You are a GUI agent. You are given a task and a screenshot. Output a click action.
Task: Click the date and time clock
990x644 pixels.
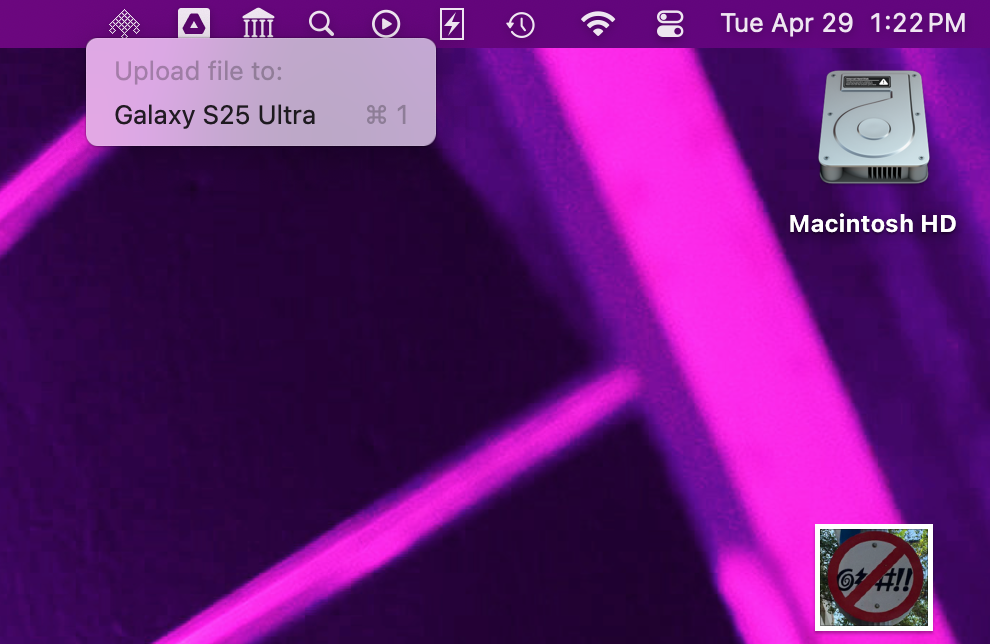pos(843,24)
